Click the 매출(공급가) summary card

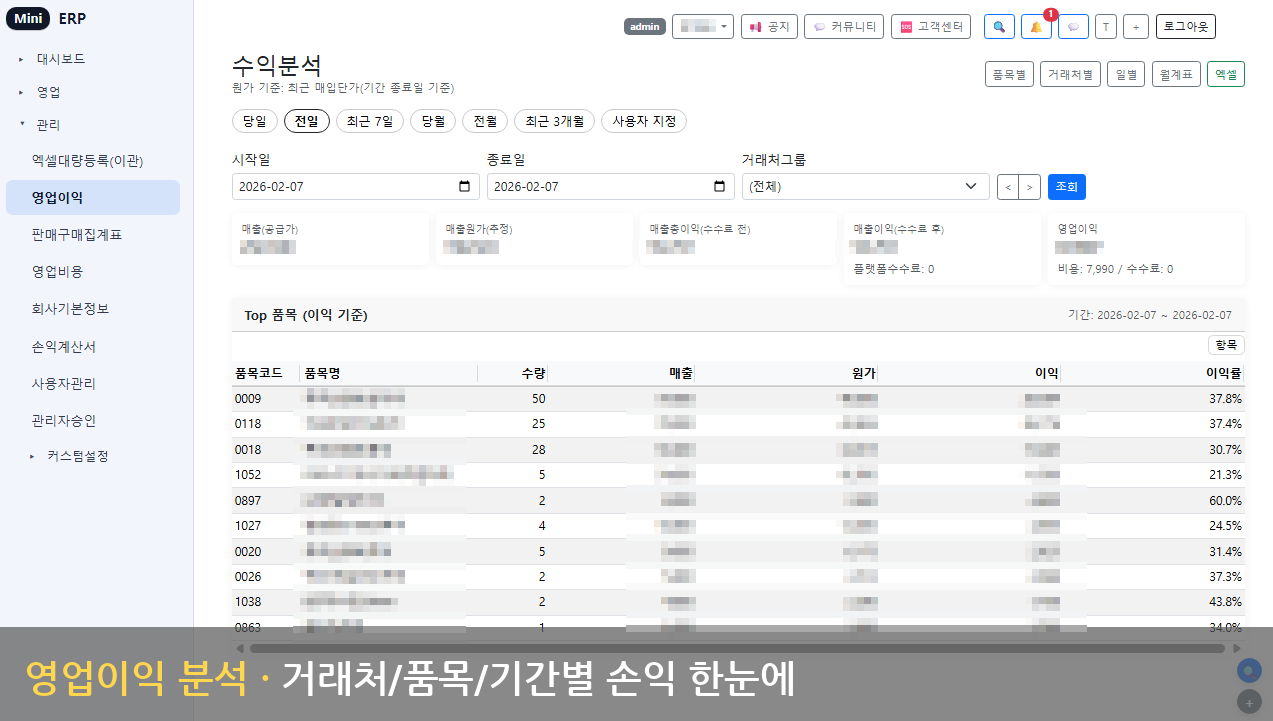pos(331,239)
